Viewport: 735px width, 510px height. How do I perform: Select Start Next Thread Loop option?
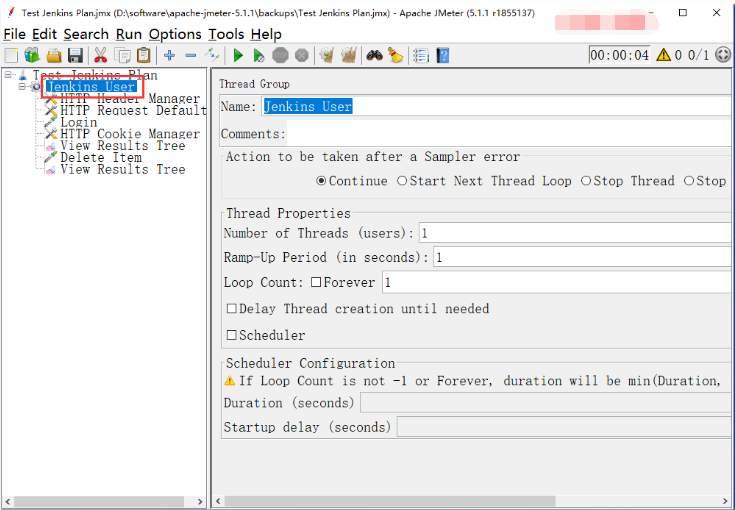coord(484,181)
